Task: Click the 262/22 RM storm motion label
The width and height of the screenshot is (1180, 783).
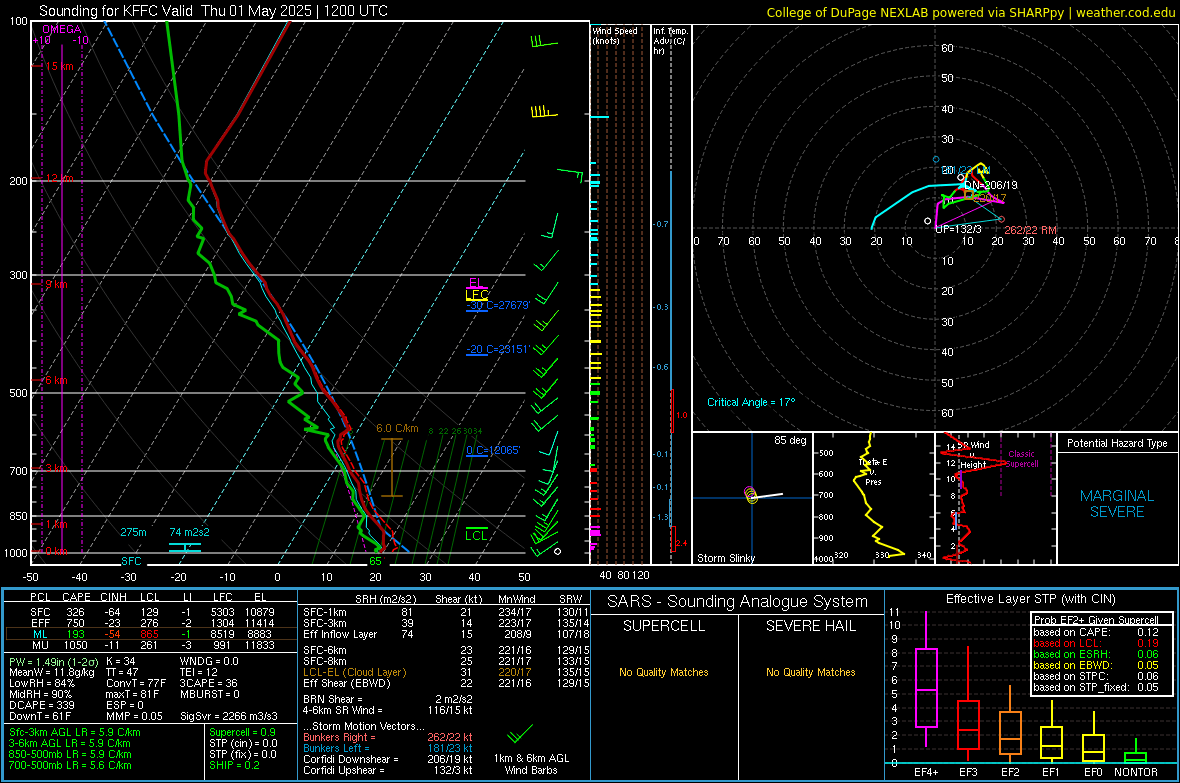Action: 1030,230
